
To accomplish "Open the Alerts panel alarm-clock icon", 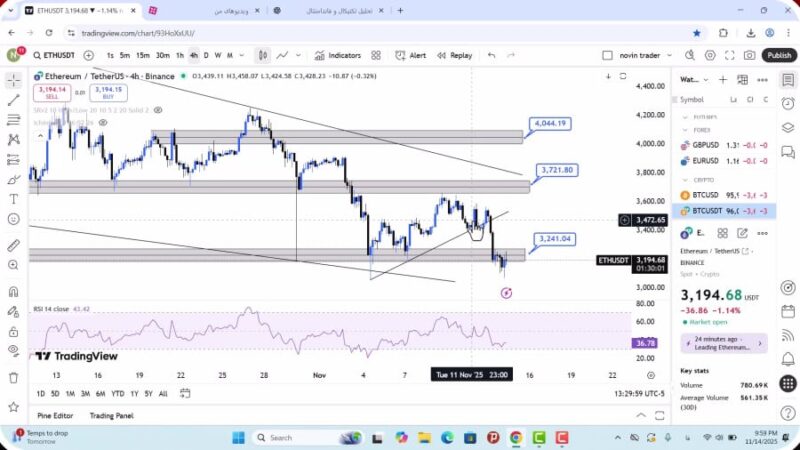I will click(787, 100).
